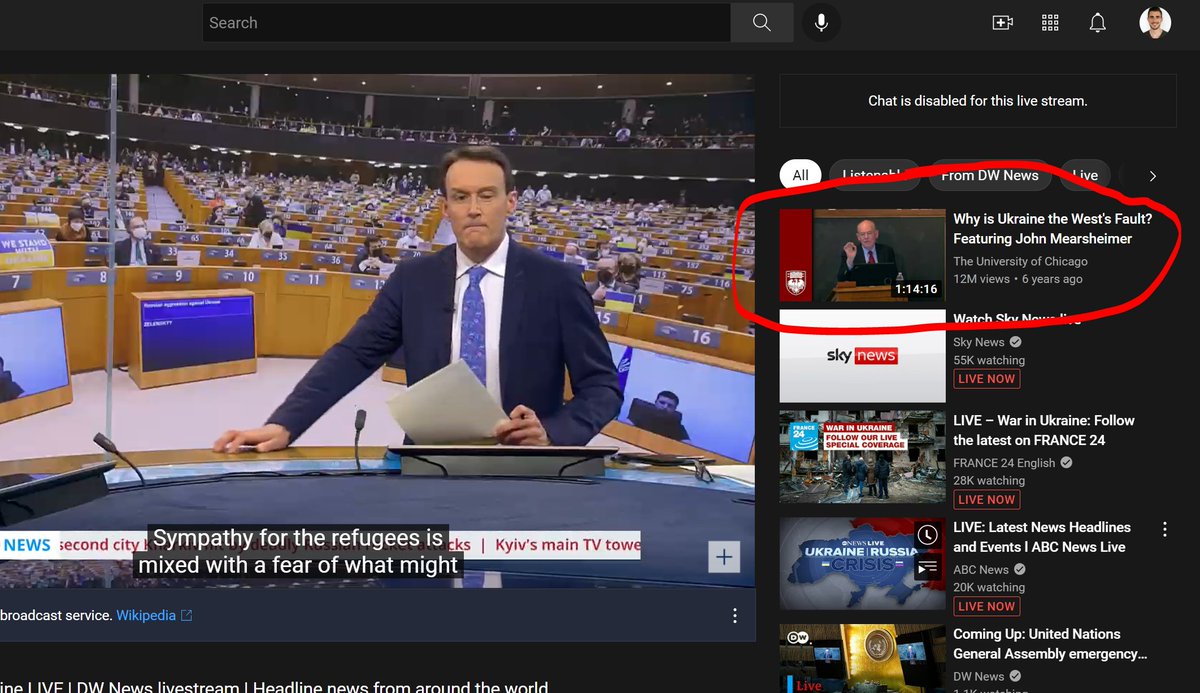Click 'Chat is disabled for this live stream' notice
Screen dimensions: 1200x693
pos(978,100)
